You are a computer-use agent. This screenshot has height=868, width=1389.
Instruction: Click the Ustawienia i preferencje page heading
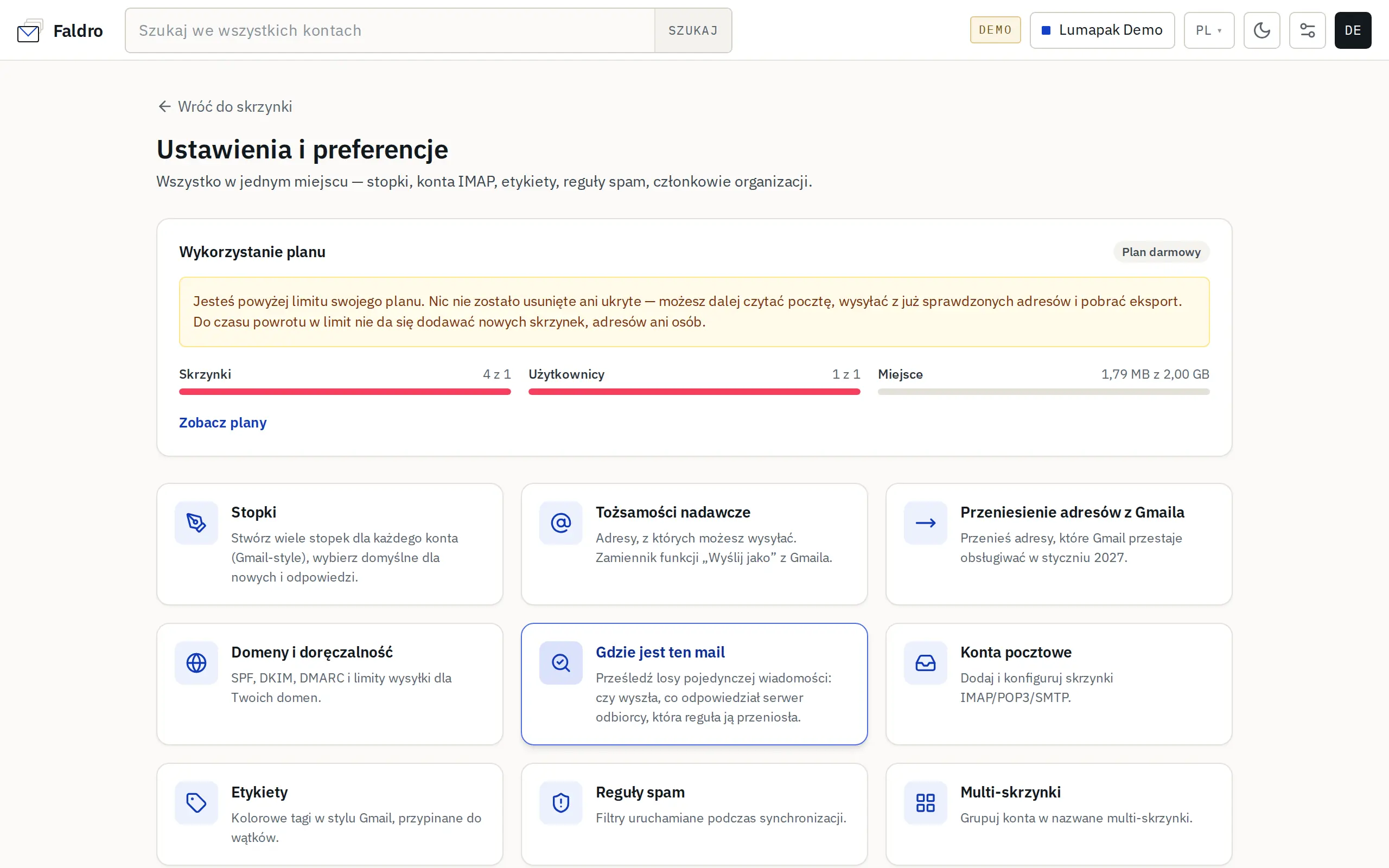[302, 149]
